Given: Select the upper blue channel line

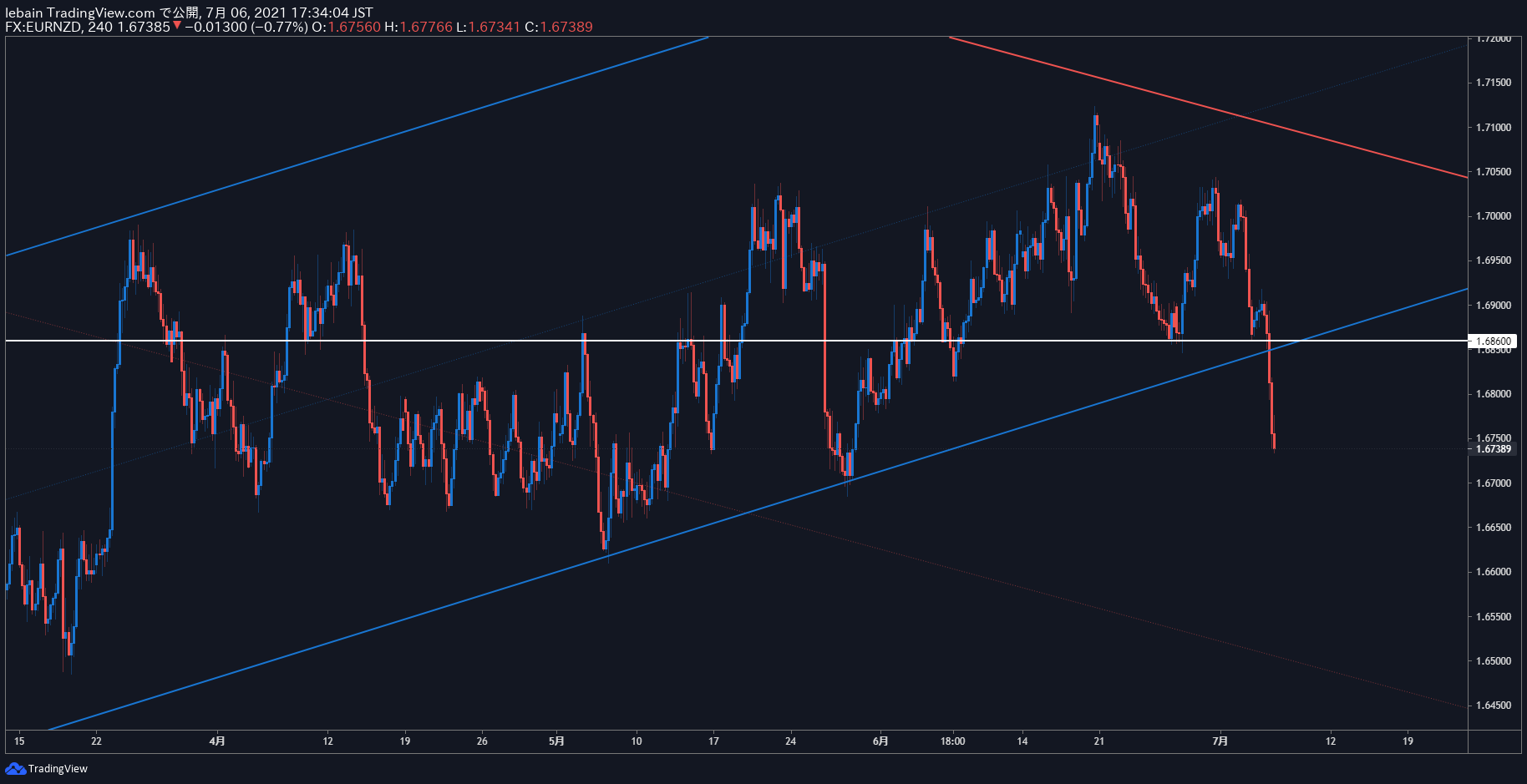Looking at the screenshot, I should tap(357, 146).
